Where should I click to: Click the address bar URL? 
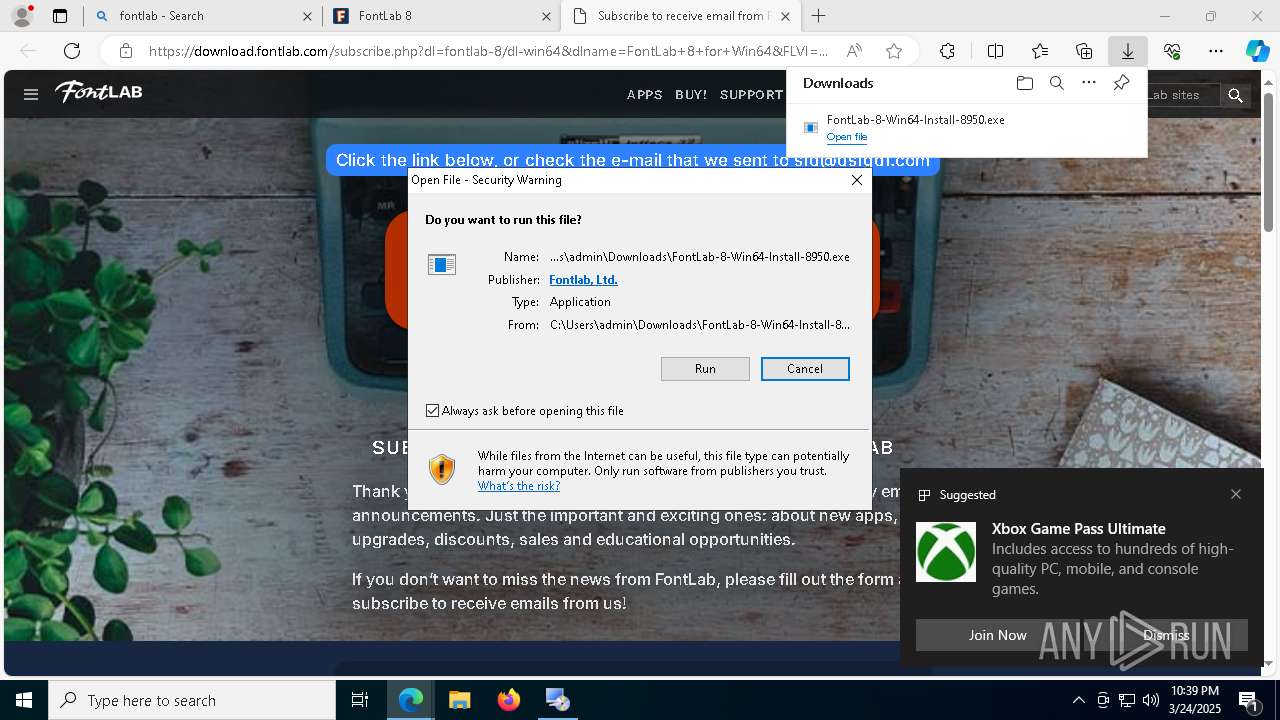pos(488,51)
